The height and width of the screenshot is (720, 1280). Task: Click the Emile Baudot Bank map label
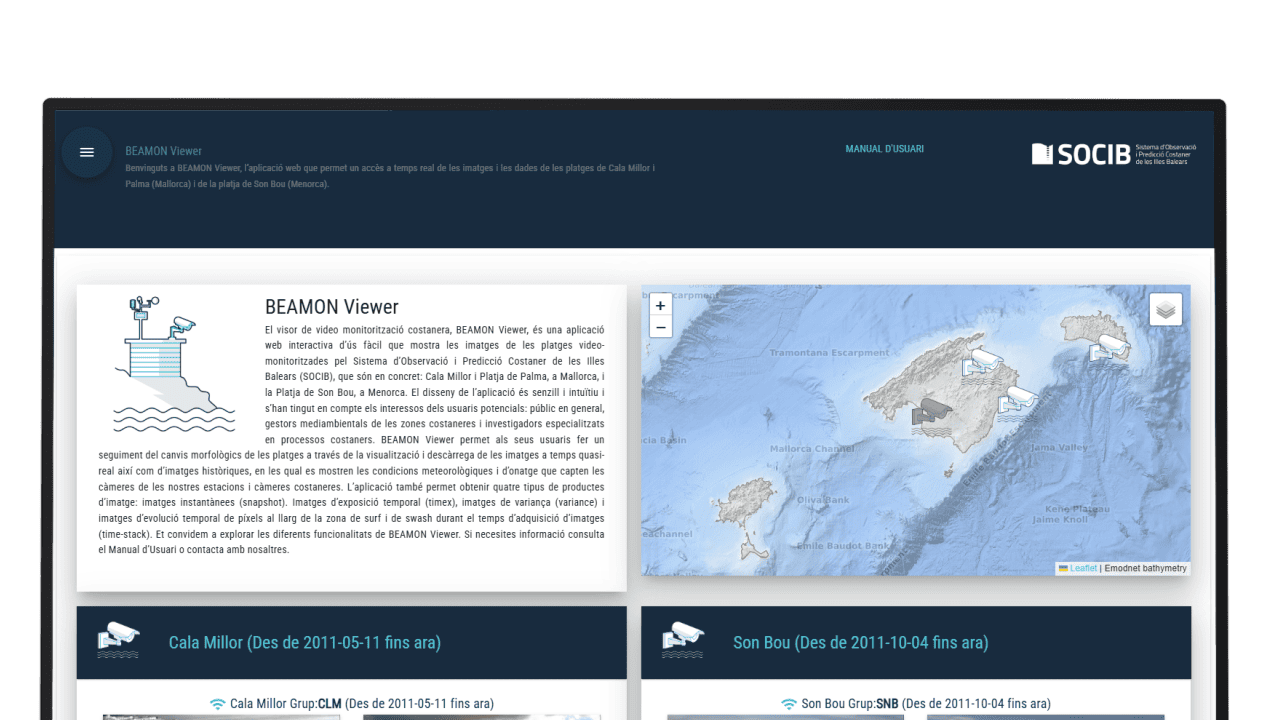point(843,546)
